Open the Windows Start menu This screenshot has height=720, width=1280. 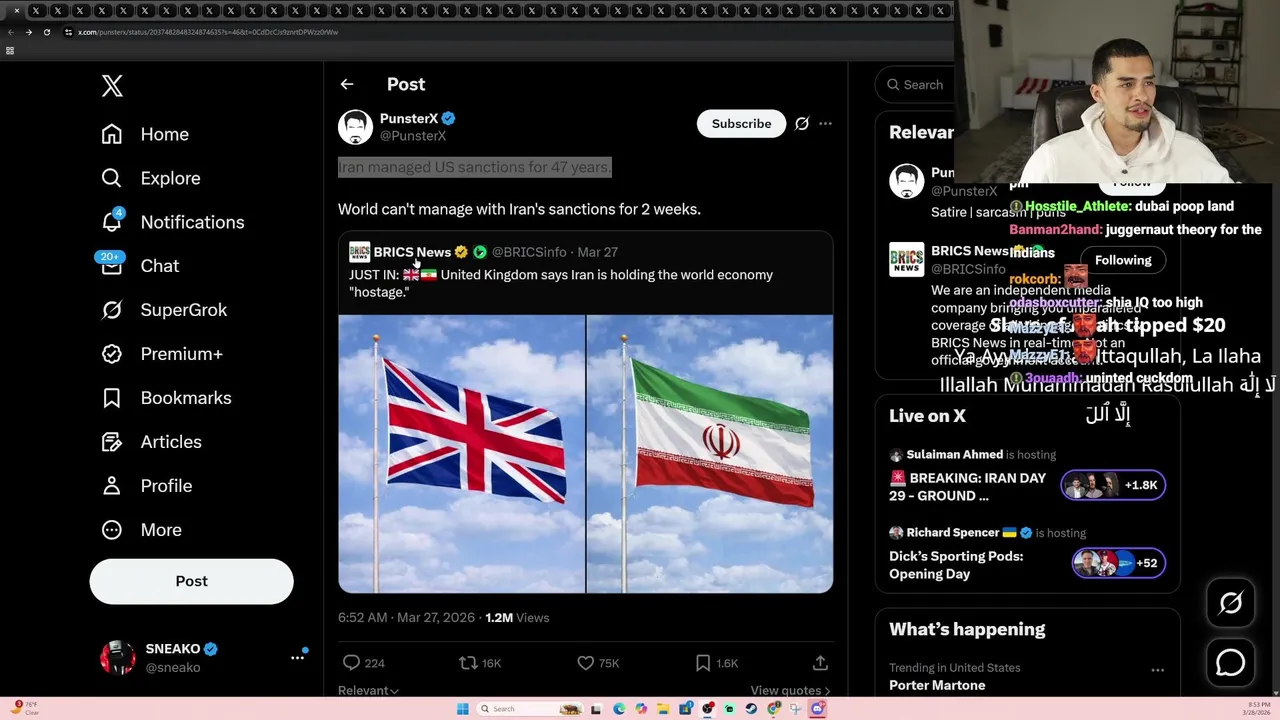coord(462,709)
